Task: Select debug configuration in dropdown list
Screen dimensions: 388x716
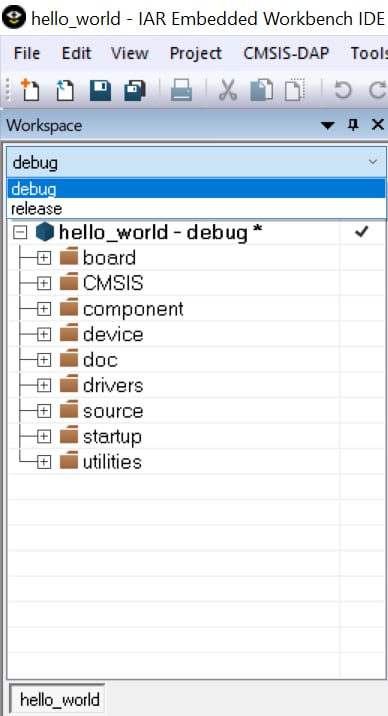Action: pos(196,189)
